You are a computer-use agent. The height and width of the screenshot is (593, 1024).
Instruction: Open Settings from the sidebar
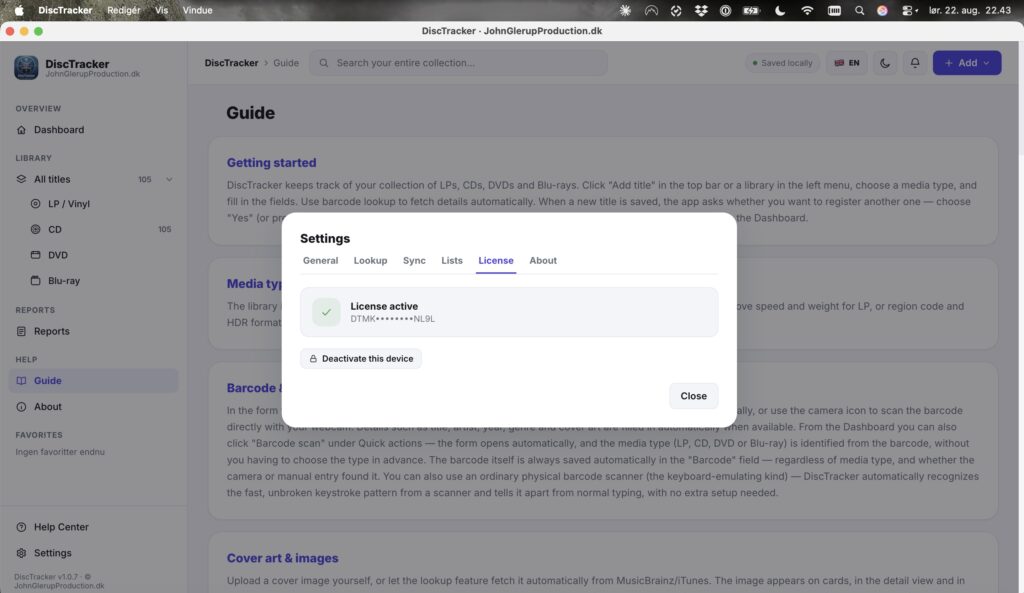pos(93,553)
